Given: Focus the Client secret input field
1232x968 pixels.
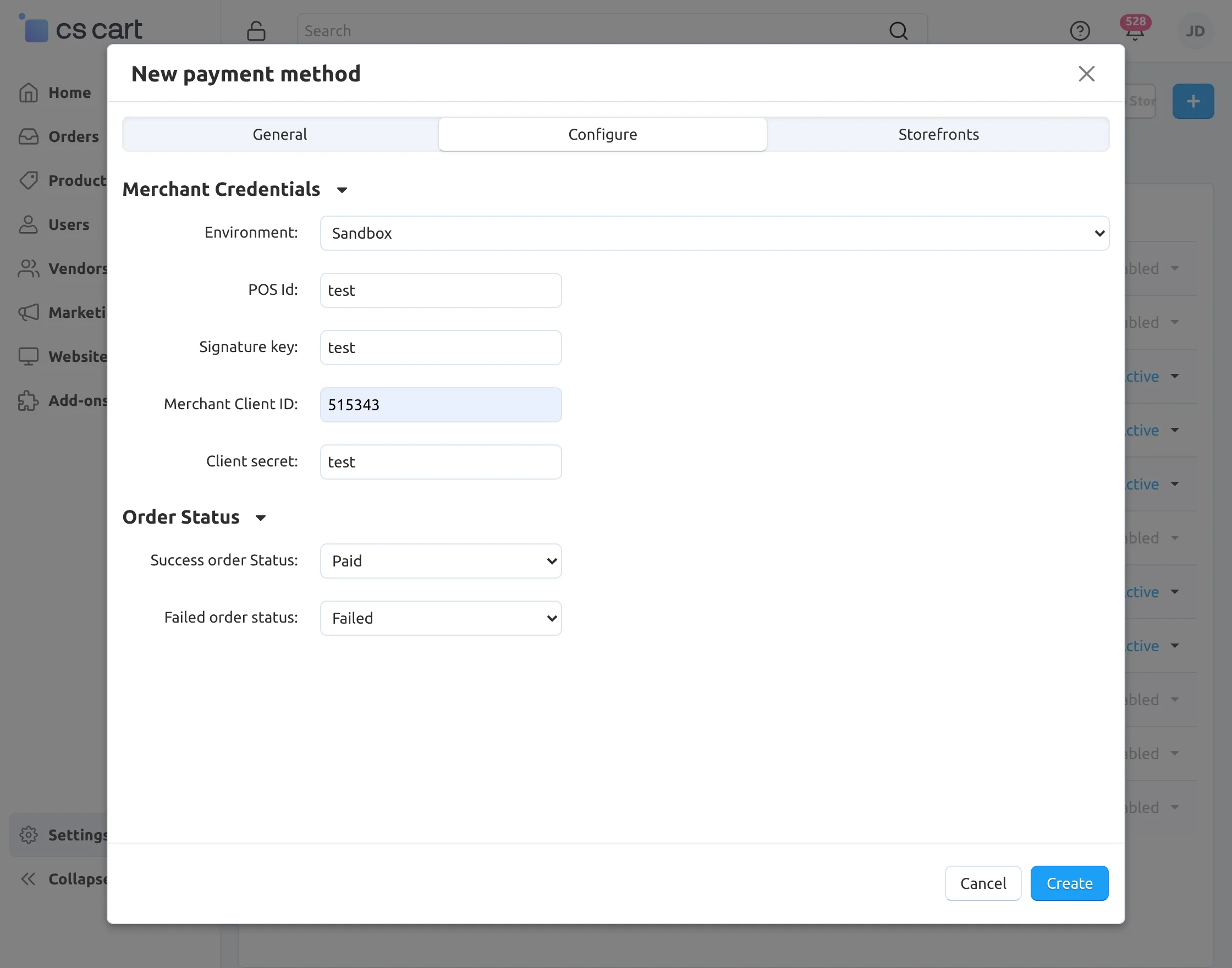Looking at the screenshot, I should coord(441,462).
